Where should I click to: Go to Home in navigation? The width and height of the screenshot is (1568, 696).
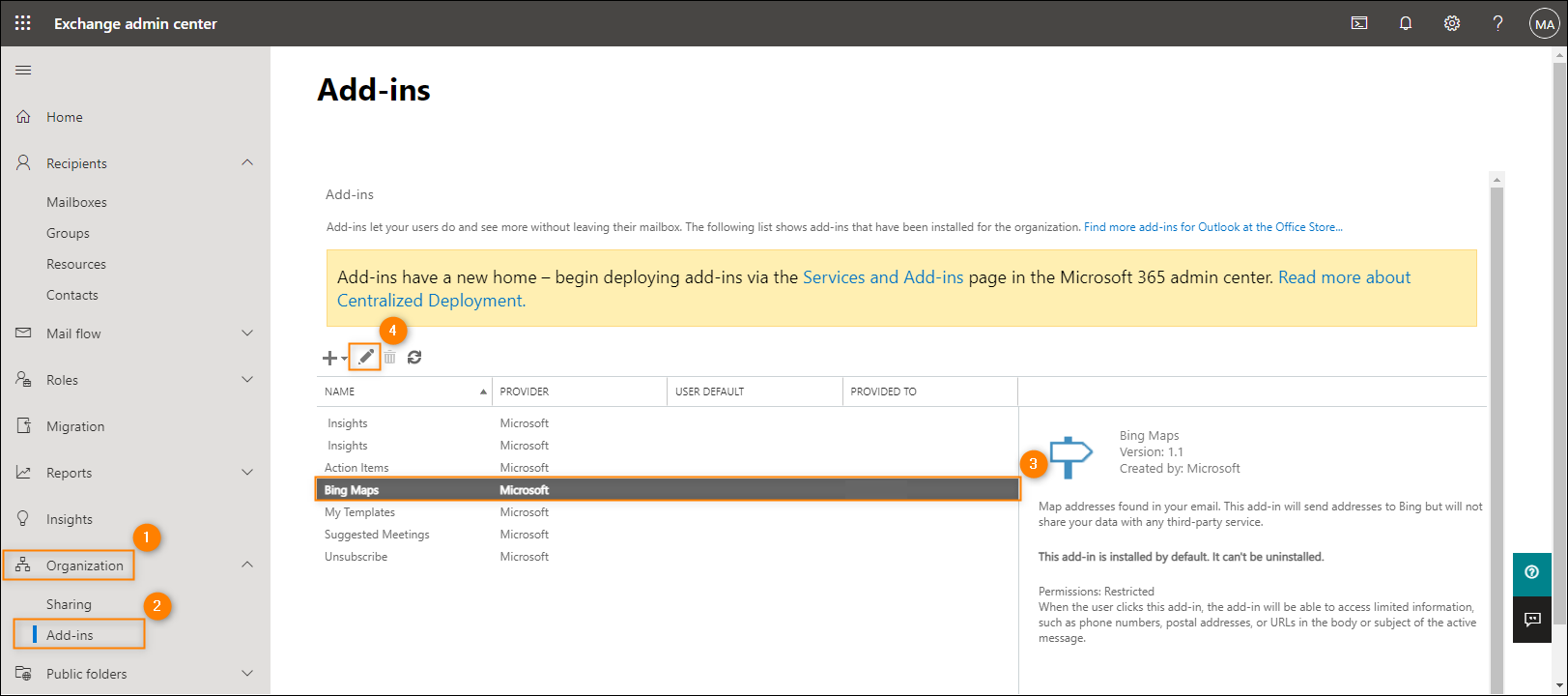65,117
